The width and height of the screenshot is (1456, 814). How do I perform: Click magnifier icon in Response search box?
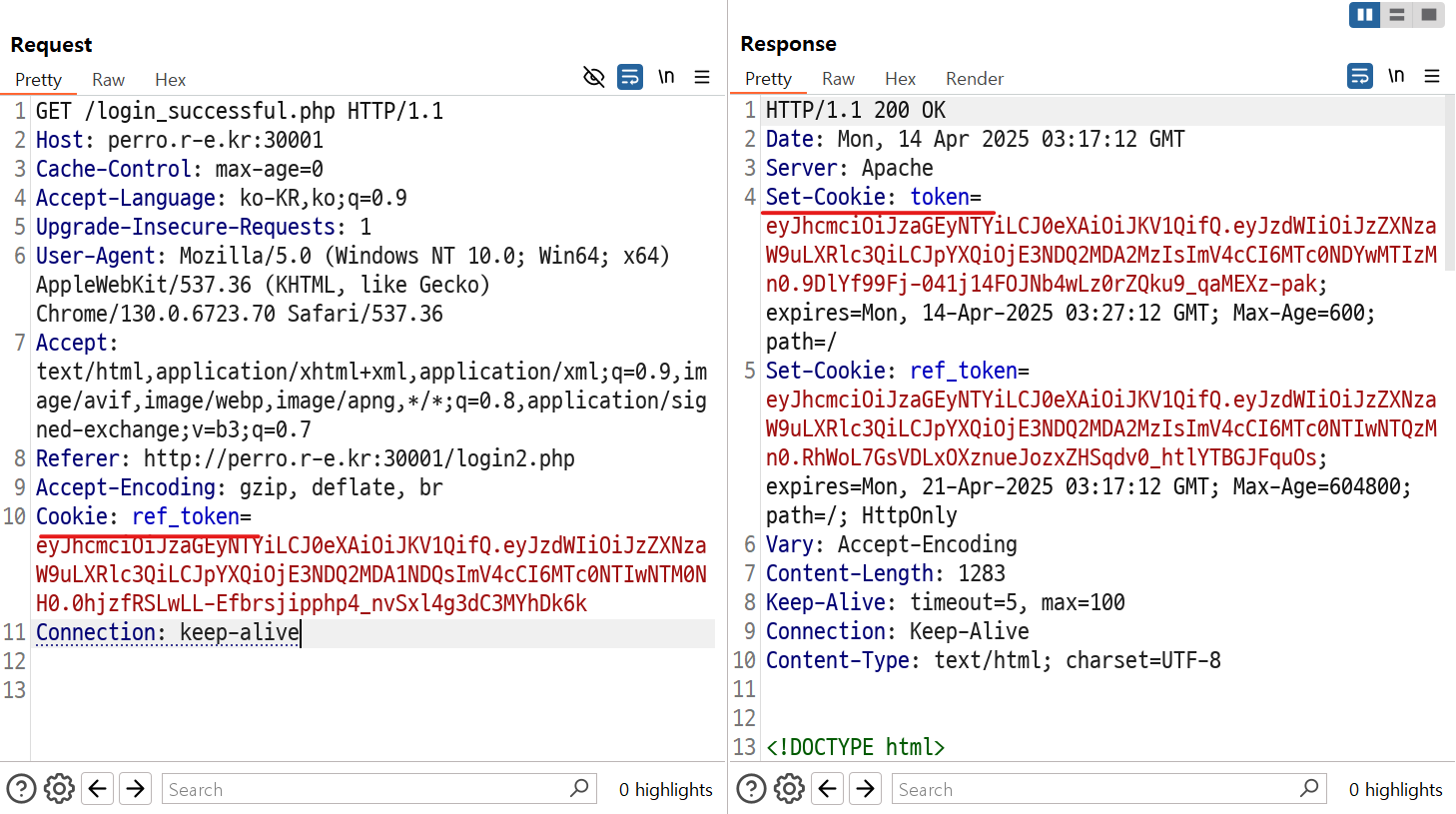pyautogui.click(x=1309, y=788)
